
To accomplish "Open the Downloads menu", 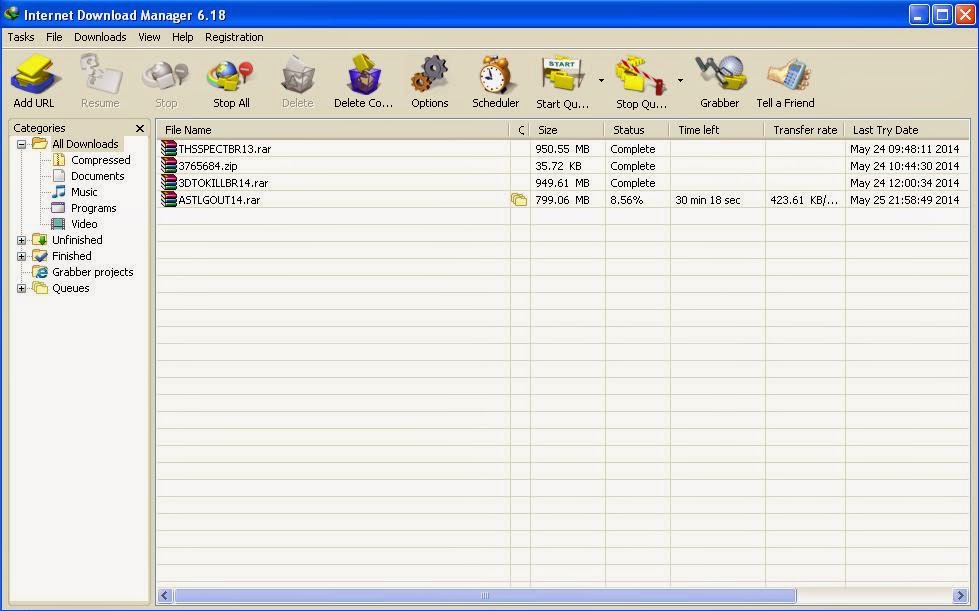I will coord(100,37).
